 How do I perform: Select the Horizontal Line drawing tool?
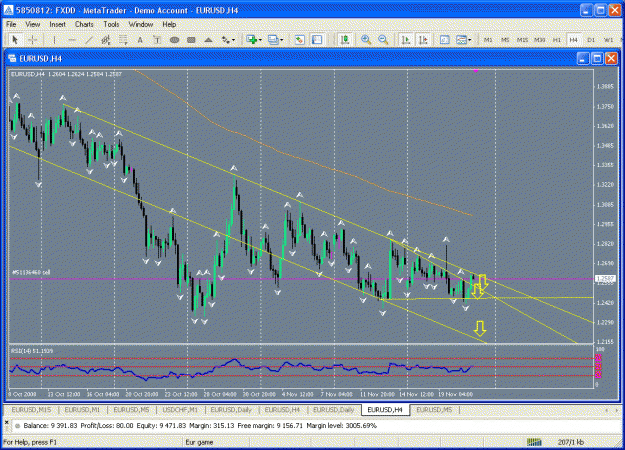tap(72, 39)
